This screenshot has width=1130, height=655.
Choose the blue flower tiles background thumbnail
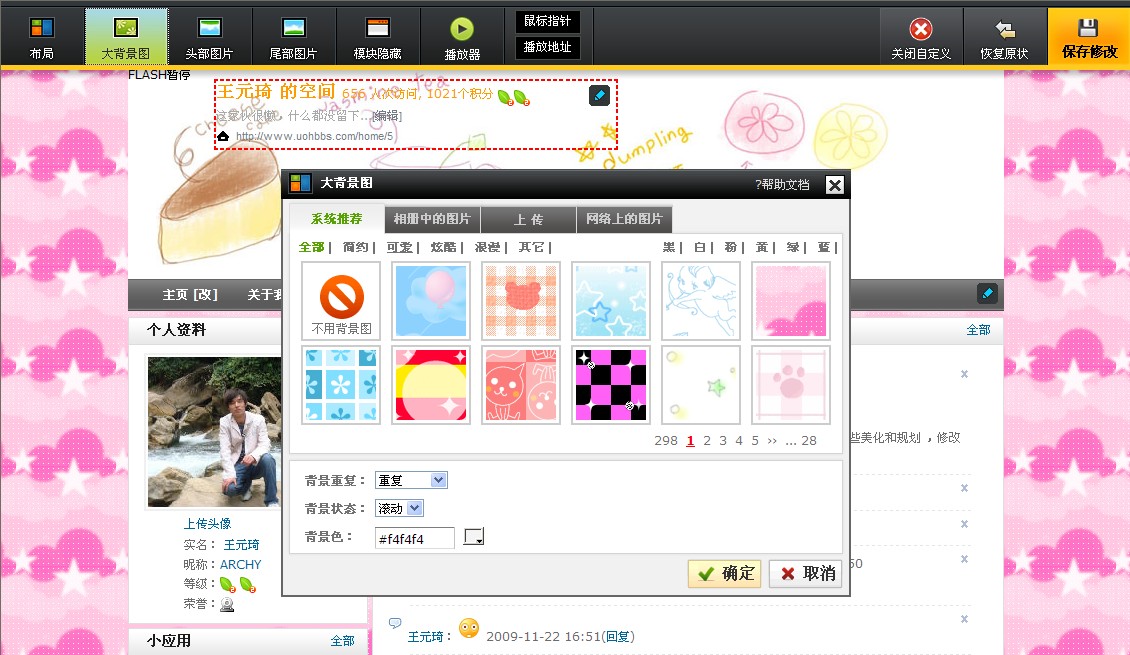pyautogui.click(x=341, y=385)
